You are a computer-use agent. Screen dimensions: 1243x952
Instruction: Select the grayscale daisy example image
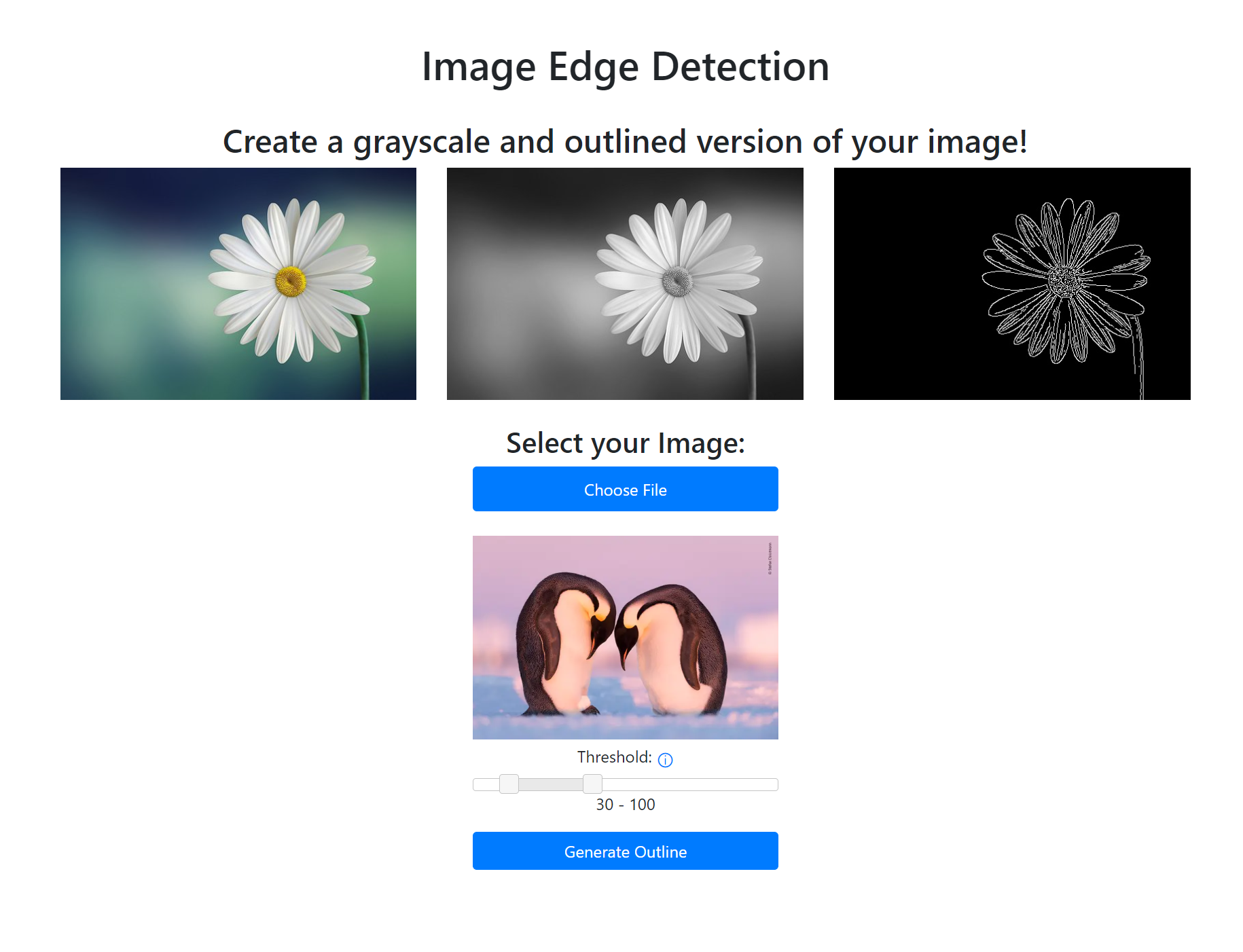point(625,284)
